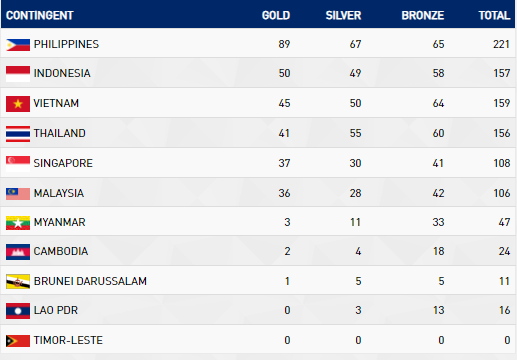
Task: Select the Singapore flag icon
Action: click(18, 164)
